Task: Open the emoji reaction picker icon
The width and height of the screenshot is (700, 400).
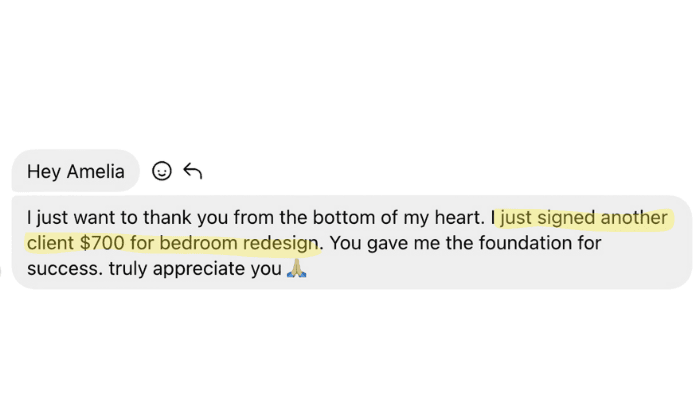Action: (x=161, y=172)
